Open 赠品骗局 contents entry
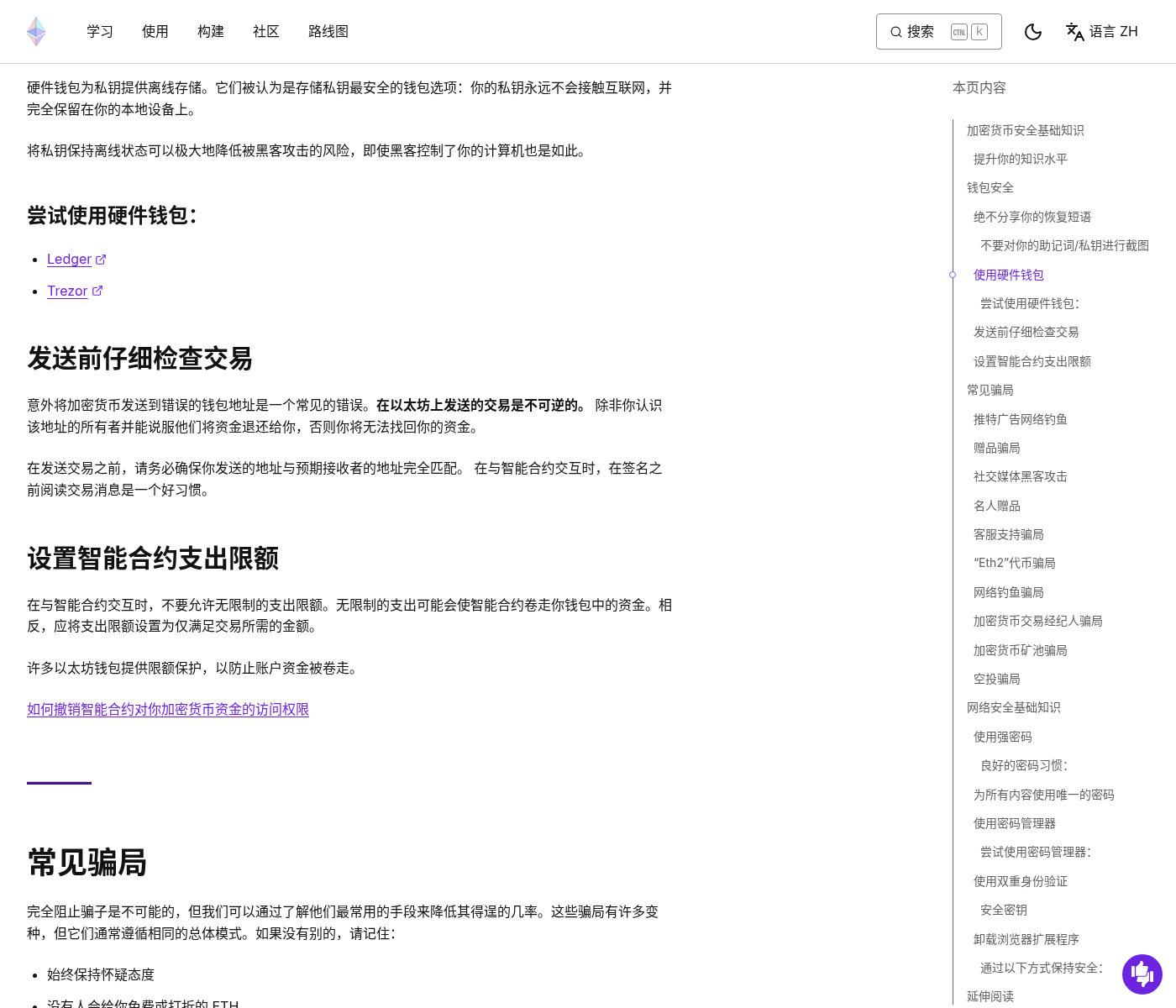This screenshot has width=1176, height=1008. point(996,448)
